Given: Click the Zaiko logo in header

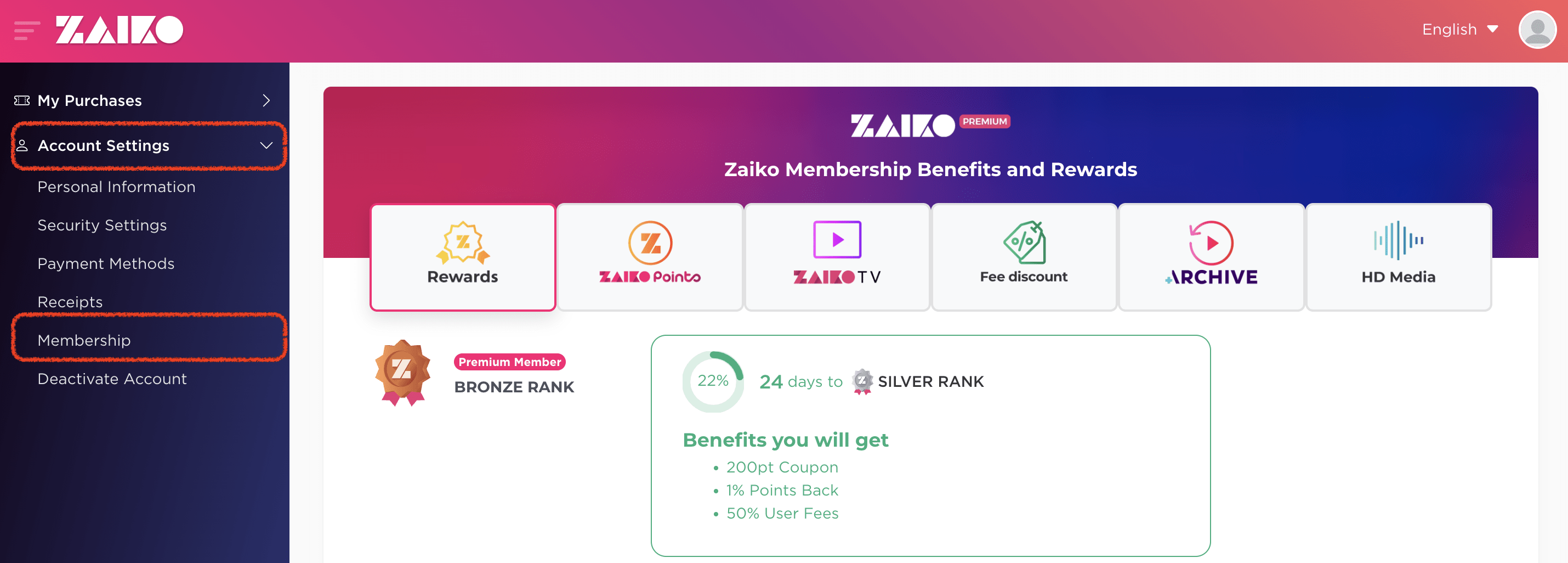Looking at the screenshot, I should (120, 30).
